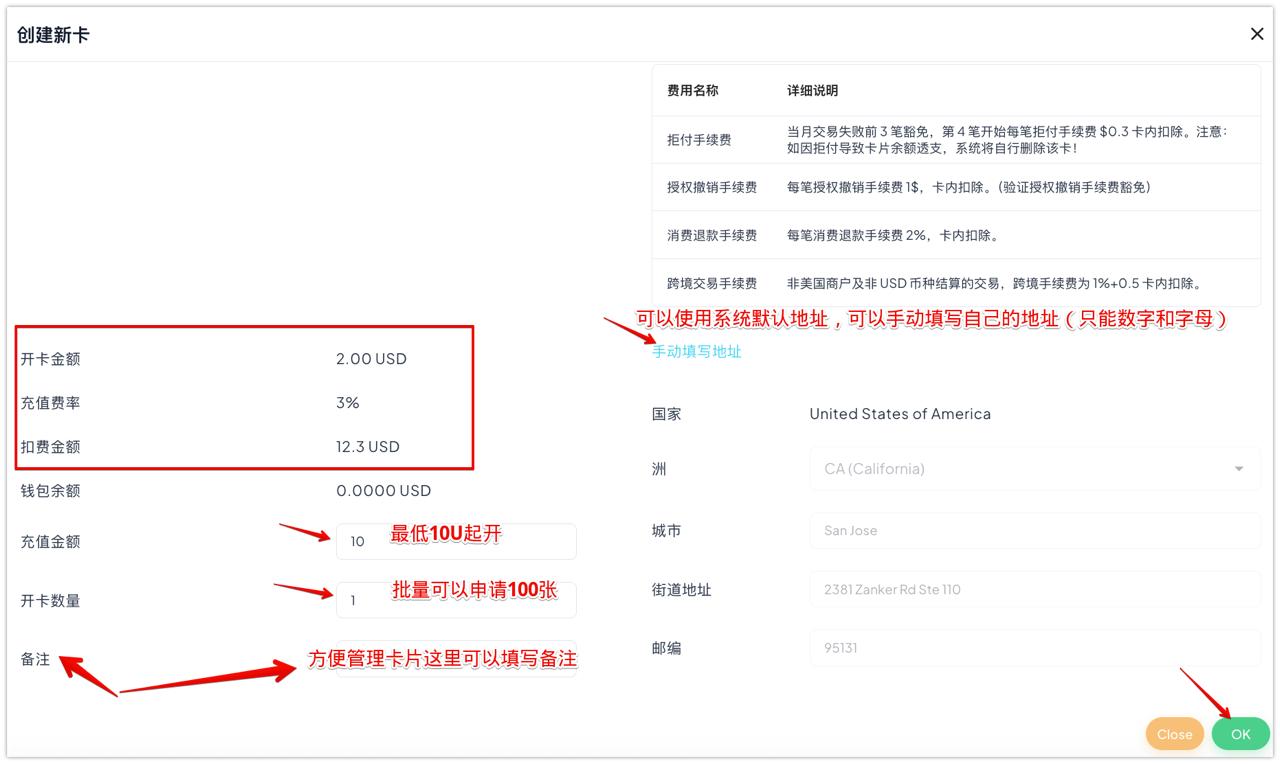1280x764 pixels.
Task: Expand the 洲 dropdown arrow
Action: tap(1239, 469)
